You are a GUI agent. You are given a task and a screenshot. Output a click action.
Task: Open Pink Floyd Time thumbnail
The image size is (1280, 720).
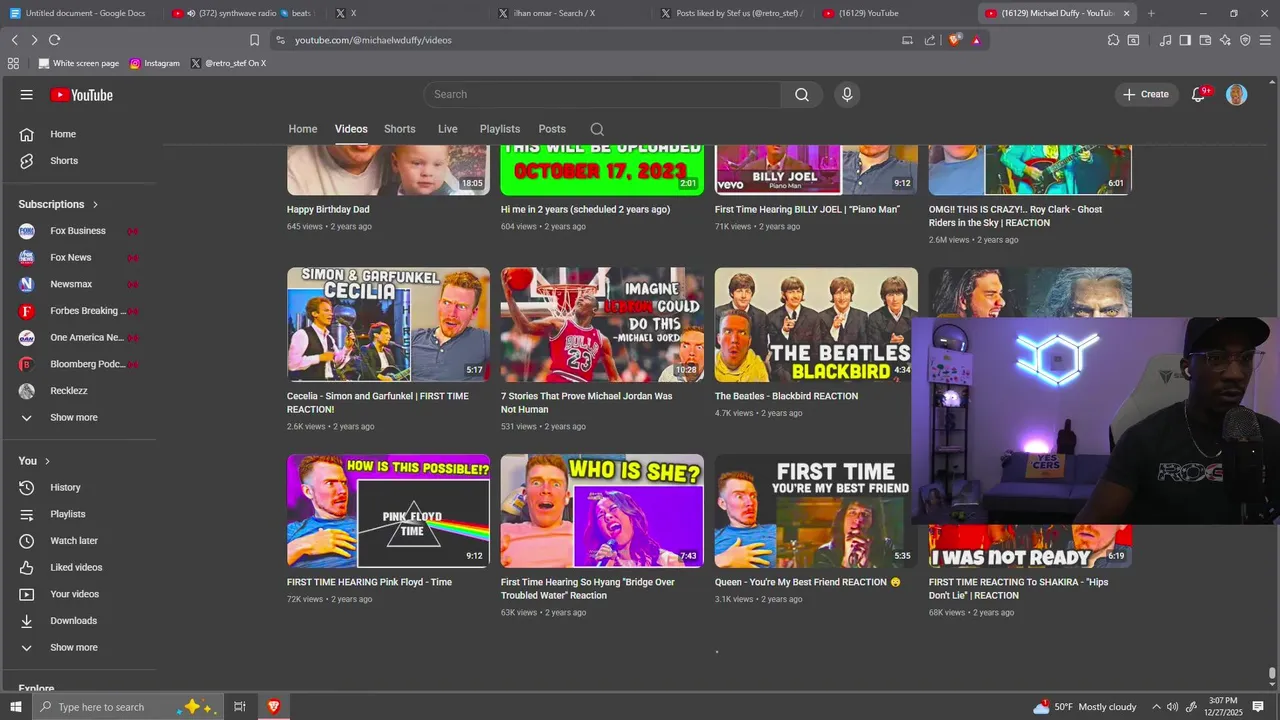(388, 511)
